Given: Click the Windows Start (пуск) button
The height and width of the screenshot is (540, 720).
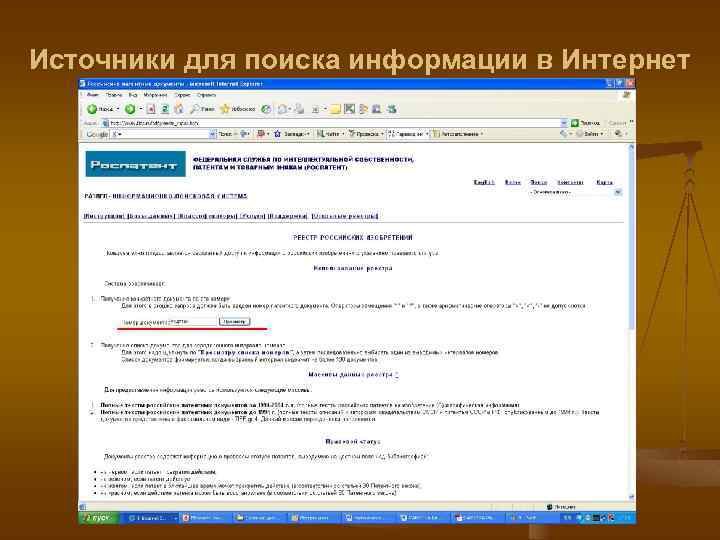Looking at the screenshot, I should click(x=99, y=518).
